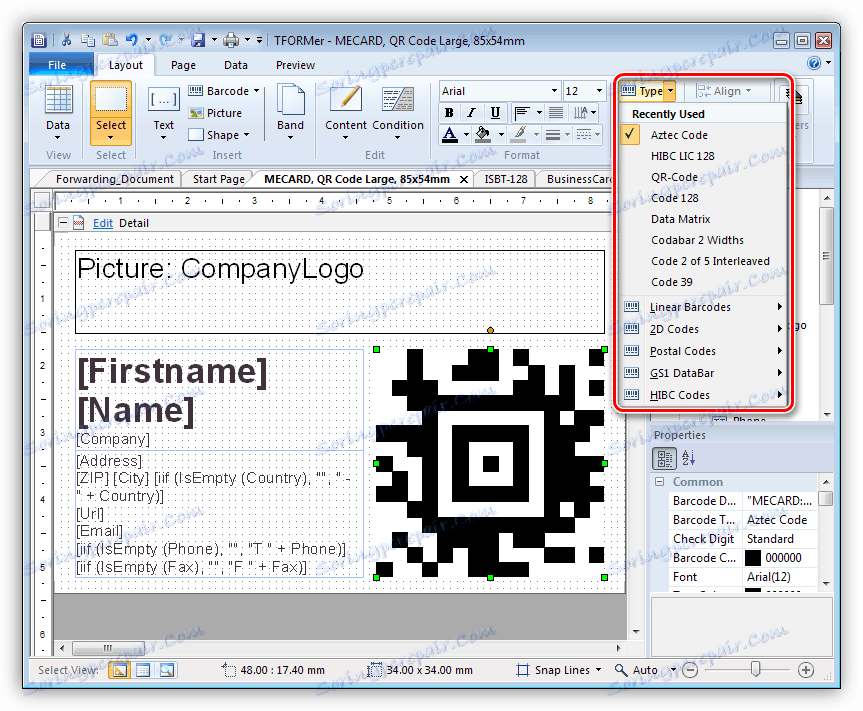Click the Copy icon in quick access toolbar
This screenshot has height=711, width=863.
point(88,40)
